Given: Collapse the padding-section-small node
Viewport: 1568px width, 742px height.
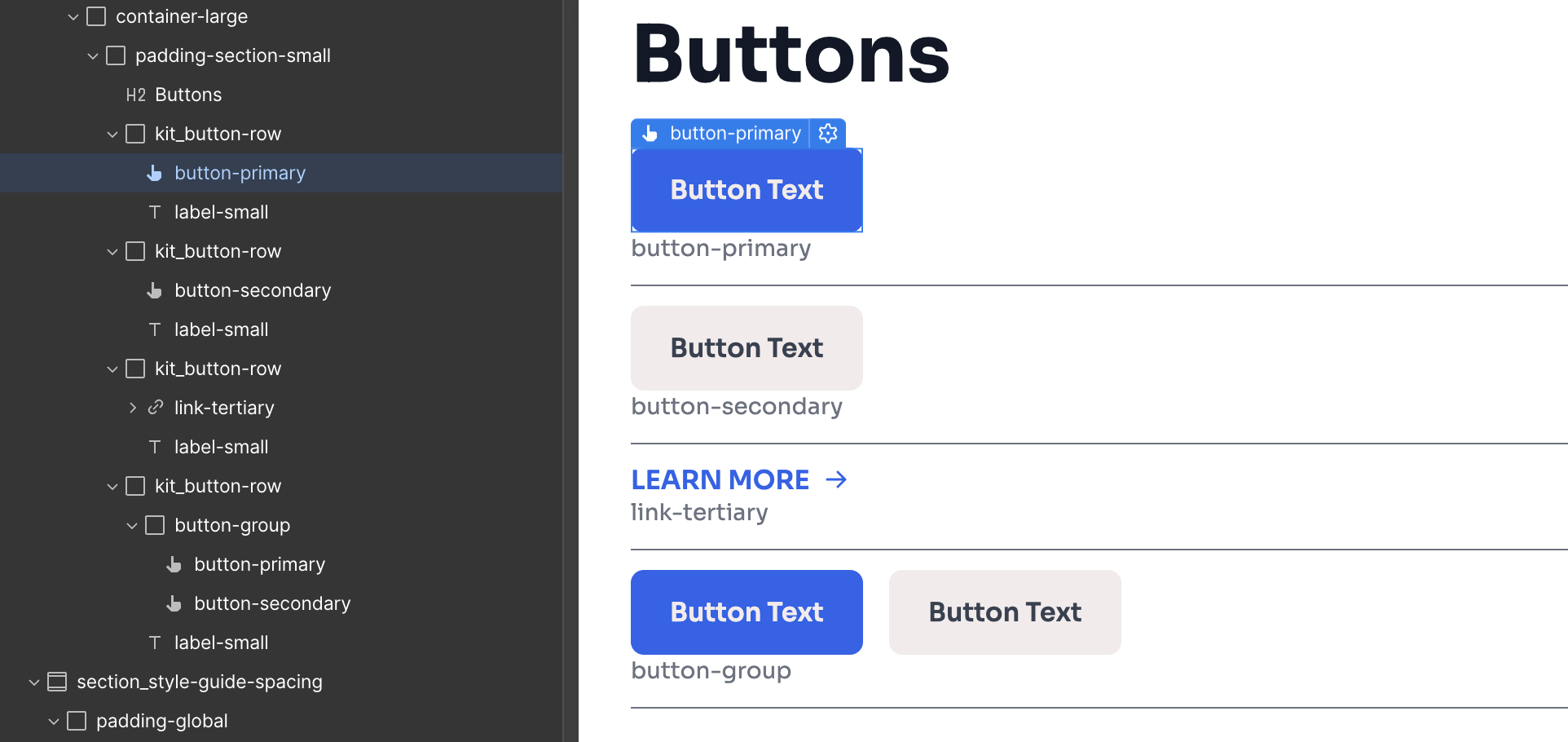Looking at the screenshot, I should pyautogui.click(x=93, y=55).
